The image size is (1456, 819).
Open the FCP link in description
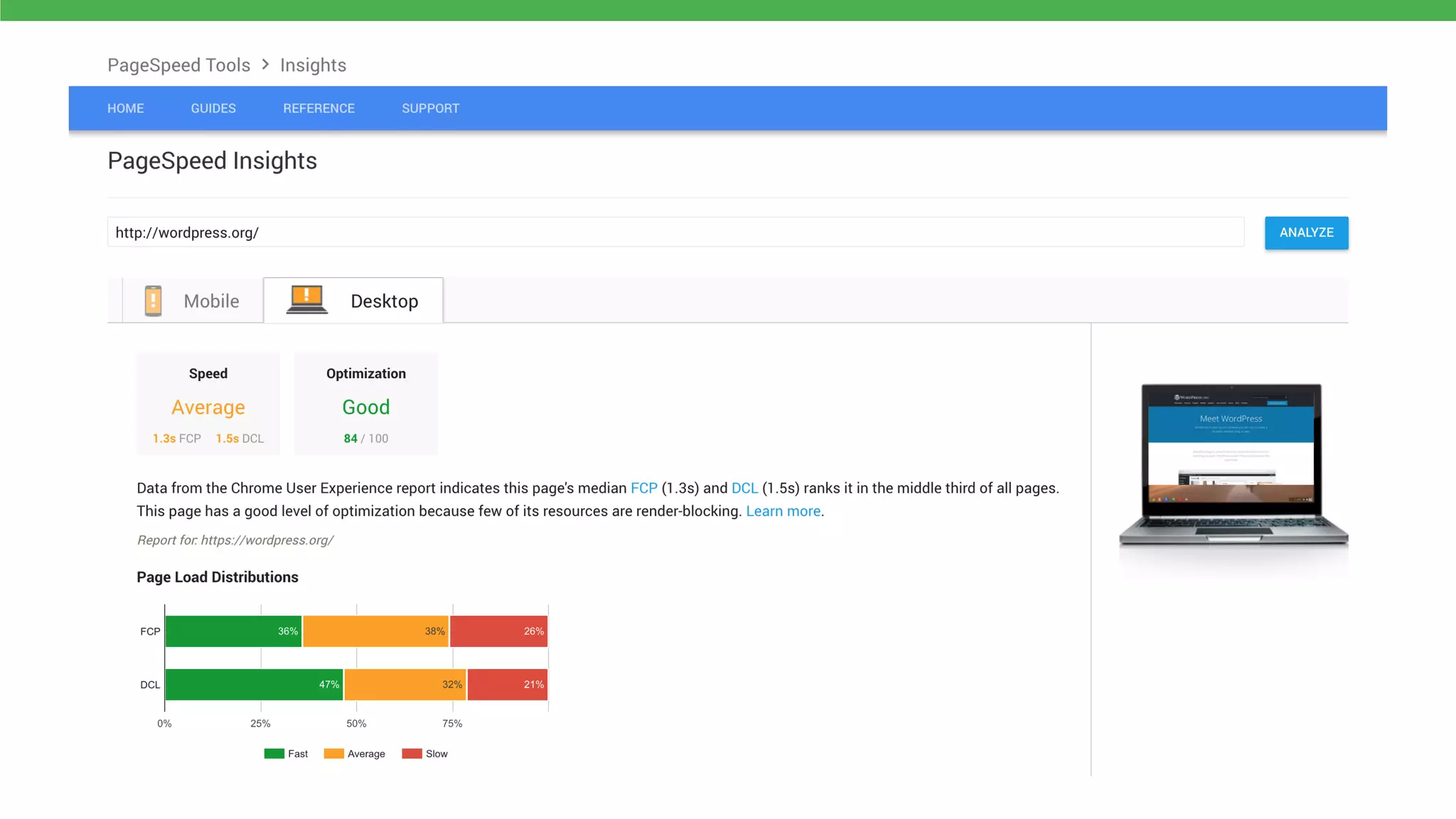(x=643, y=488)
